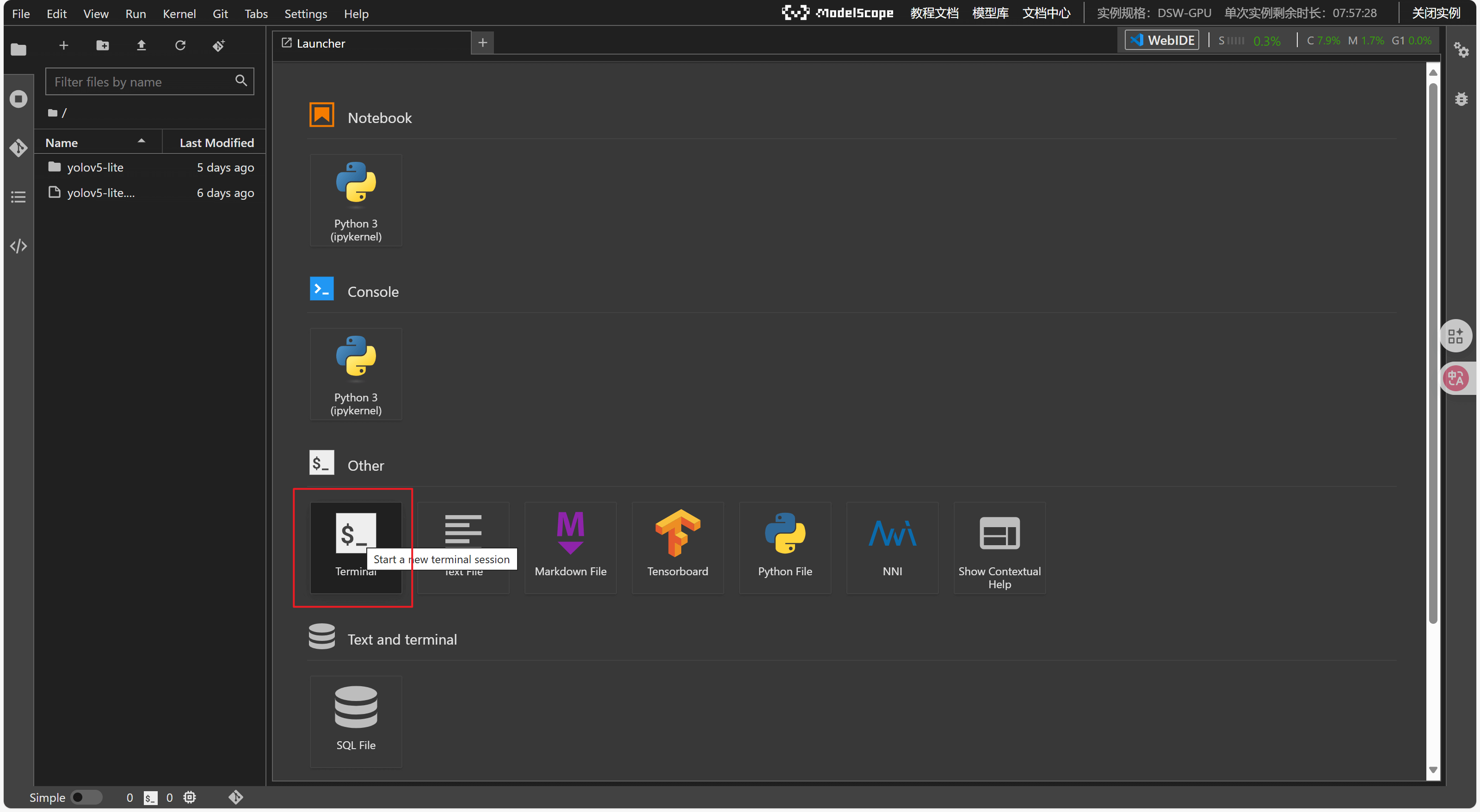
Task: Open the yolov5-lite folder
Action: tap(95, 167)
